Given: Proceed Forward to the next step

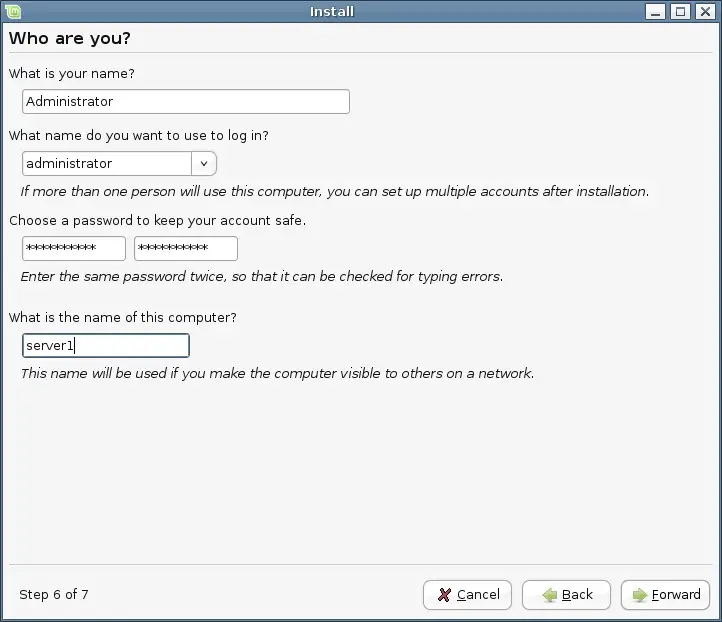Looking at the screenshot, I should (x=665, y=595).
